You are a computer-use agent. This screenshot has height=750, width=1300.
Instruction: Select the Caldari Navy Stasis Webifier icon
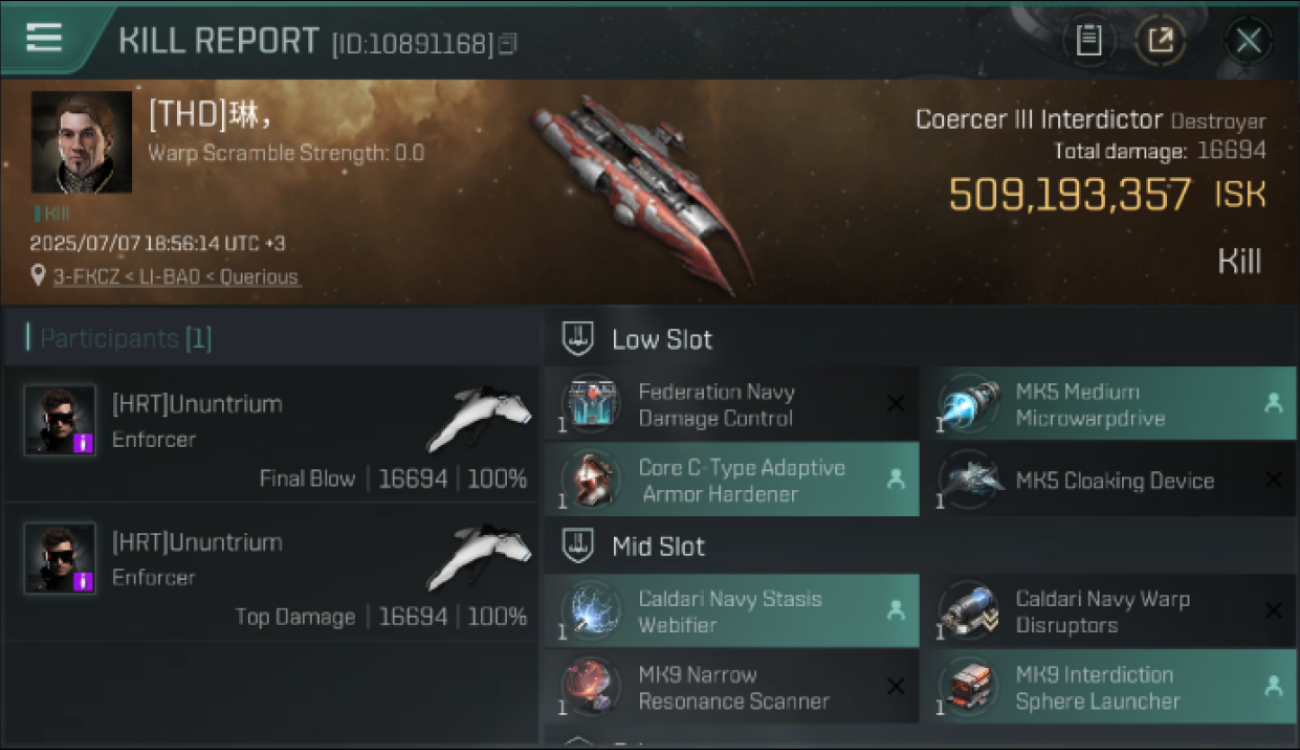590,611
